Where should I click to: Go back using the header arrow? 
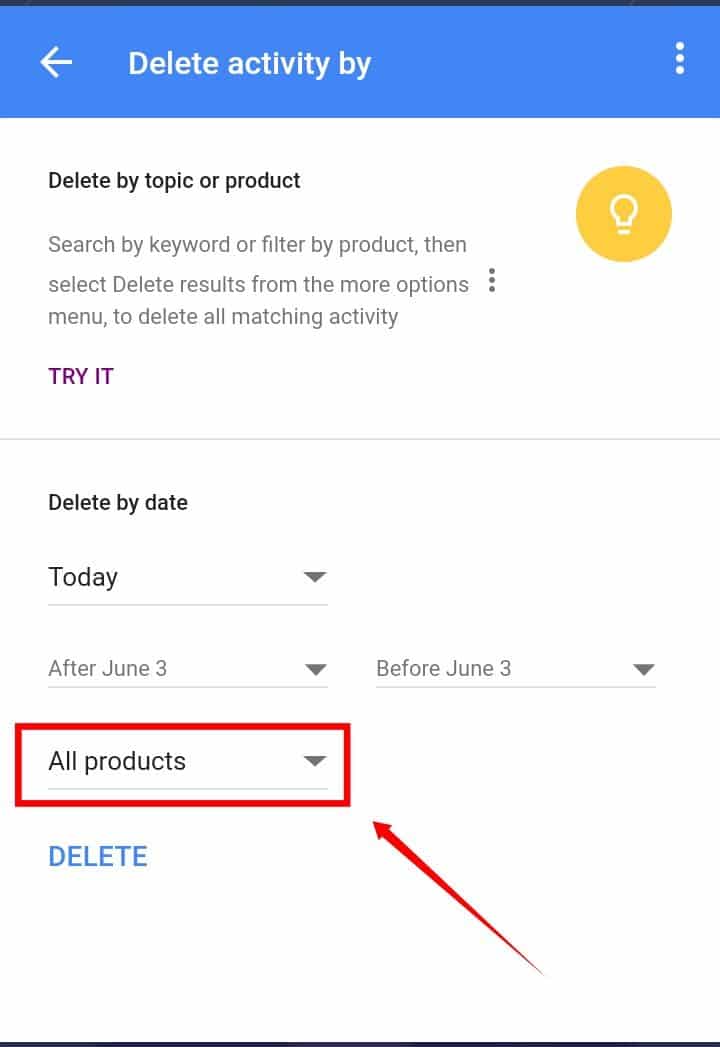pos(56,63)
